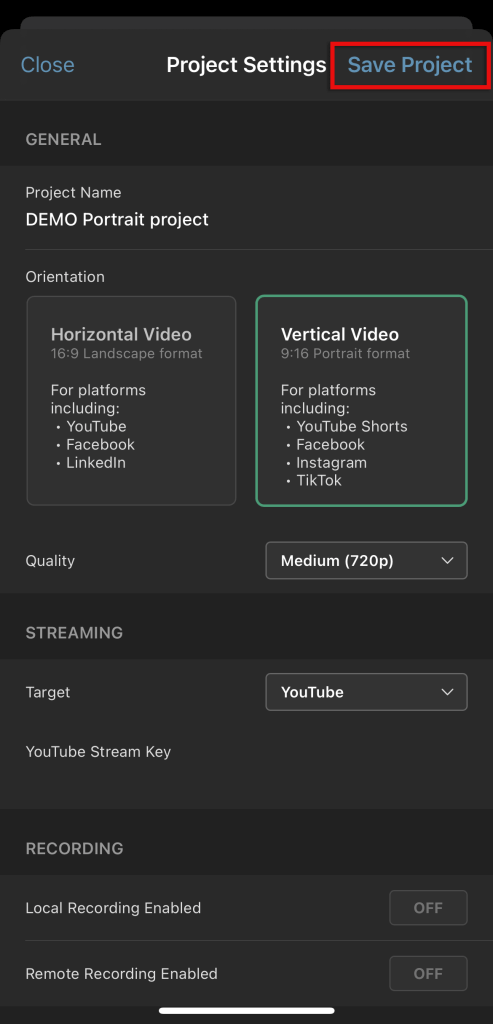Open the YouTube streaming target dropdown
493x1024 pixels.
coord(366,692)
